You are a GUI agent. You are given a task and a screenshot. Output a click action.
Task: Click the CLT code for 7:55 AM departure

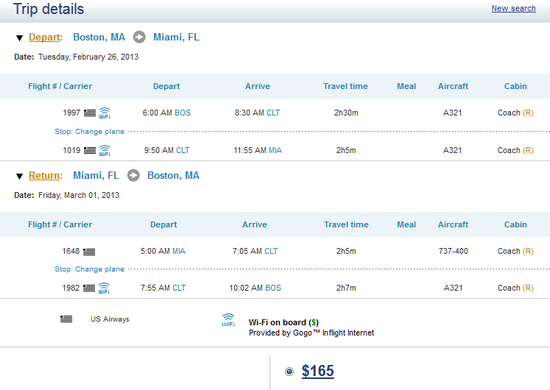click(179, 288)
